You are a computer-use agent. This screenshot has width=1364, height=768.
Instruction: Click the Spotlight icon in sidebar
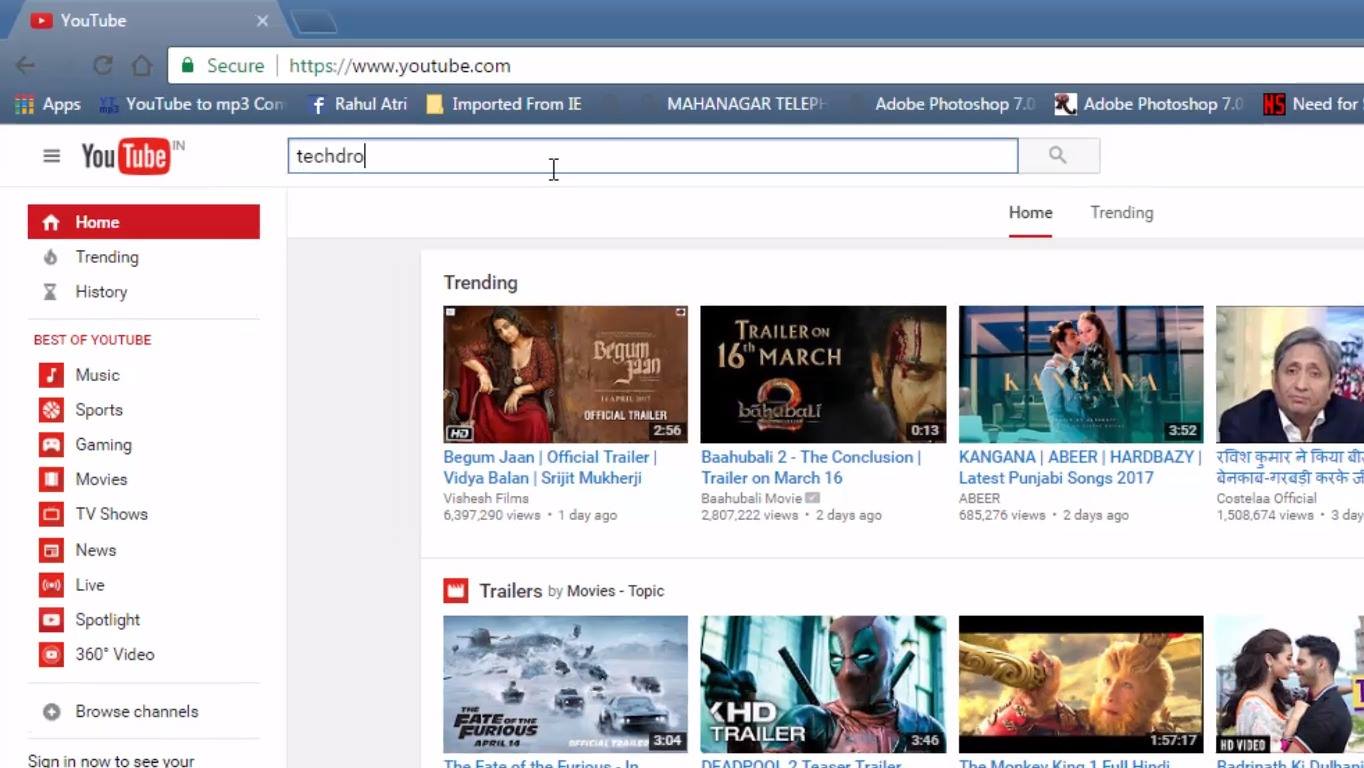[51, 620]
